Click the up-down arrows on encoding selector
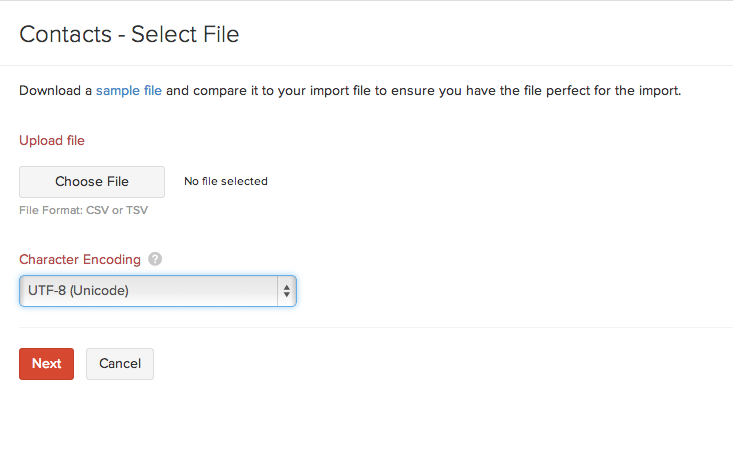Image resolution: width=733 pixels, height=461 pixels. click(287, 291)
